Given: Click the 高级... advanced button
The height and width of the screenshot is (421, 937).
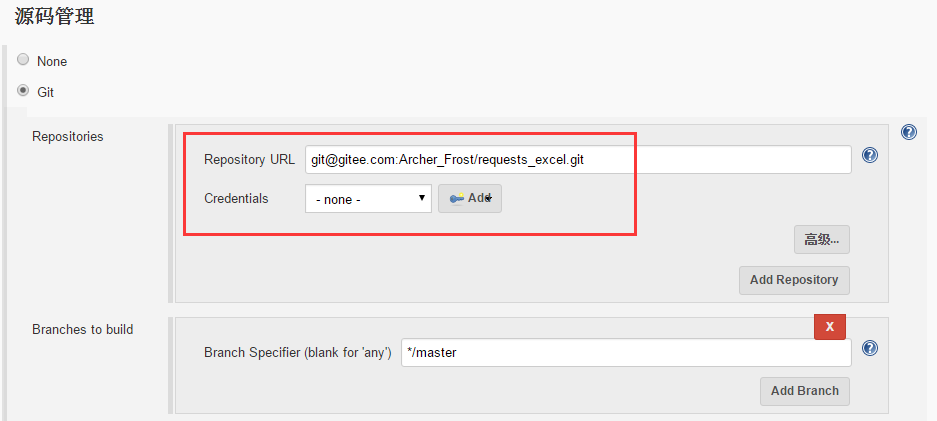Looking at the screenshot, I should (822, 239).
